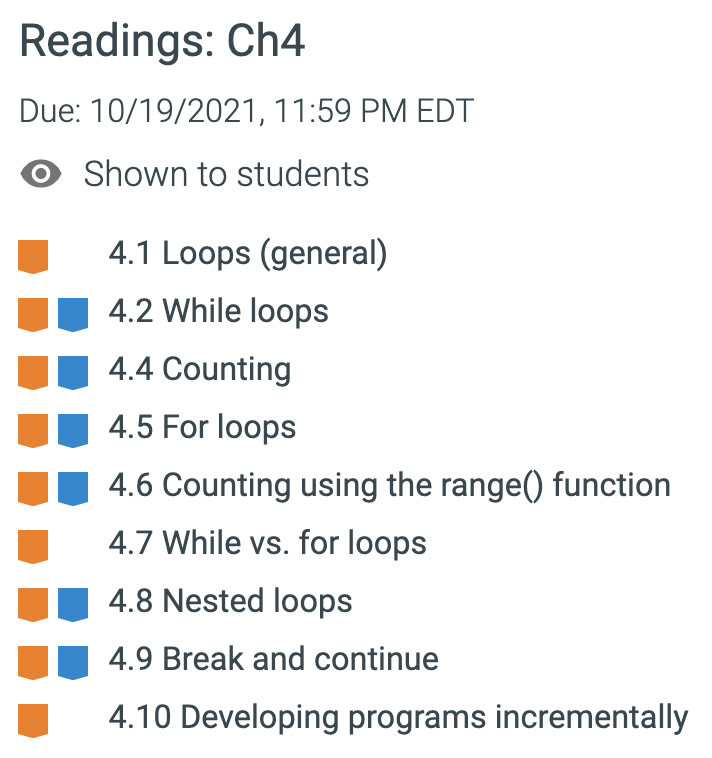Open section 4.2 While loops

click(x=218, y=311)
